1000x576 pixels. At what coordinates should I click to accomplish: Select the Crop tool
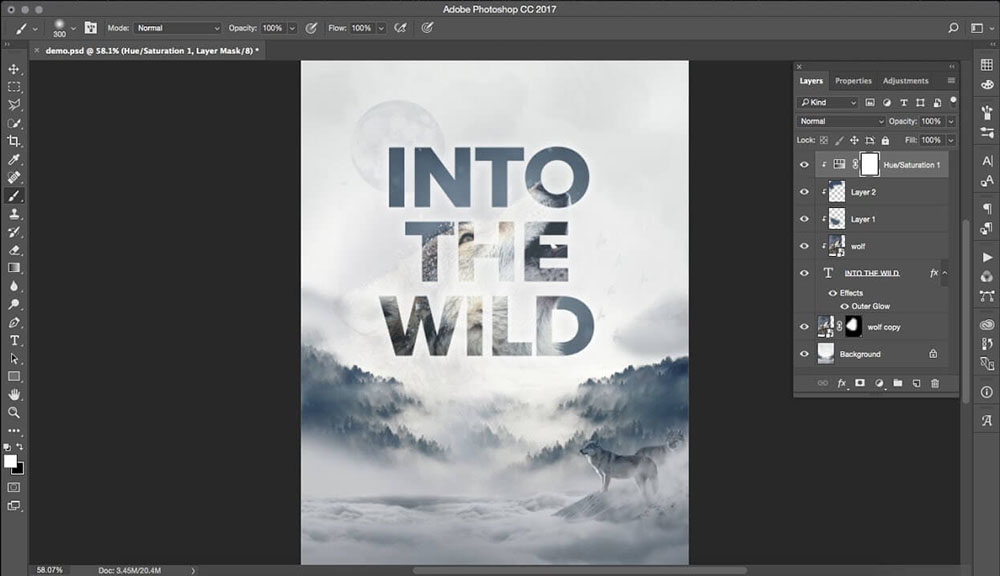pos(14,141)
